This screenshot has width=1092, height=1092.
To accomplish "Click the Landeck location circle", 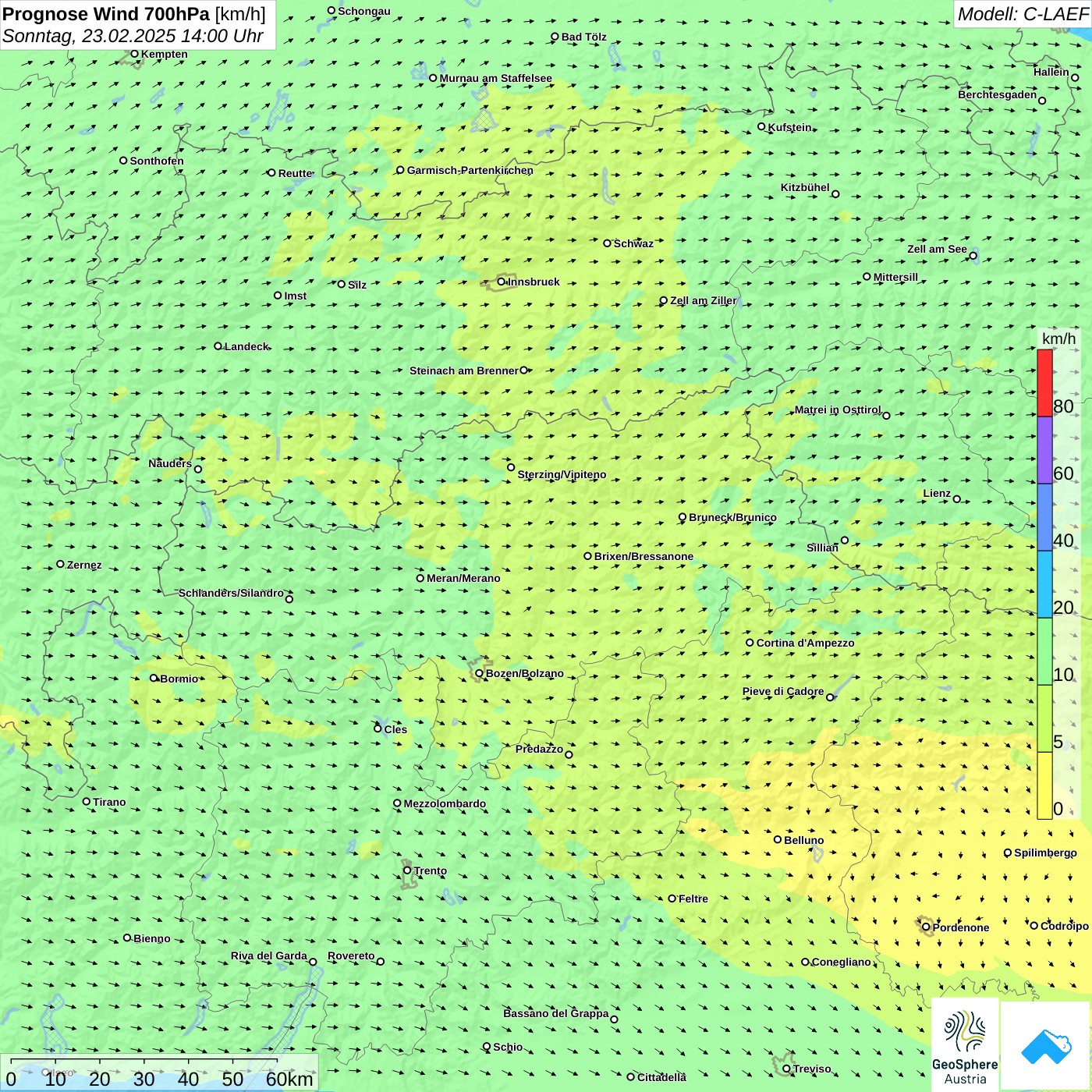I will (x=218, y=346).
